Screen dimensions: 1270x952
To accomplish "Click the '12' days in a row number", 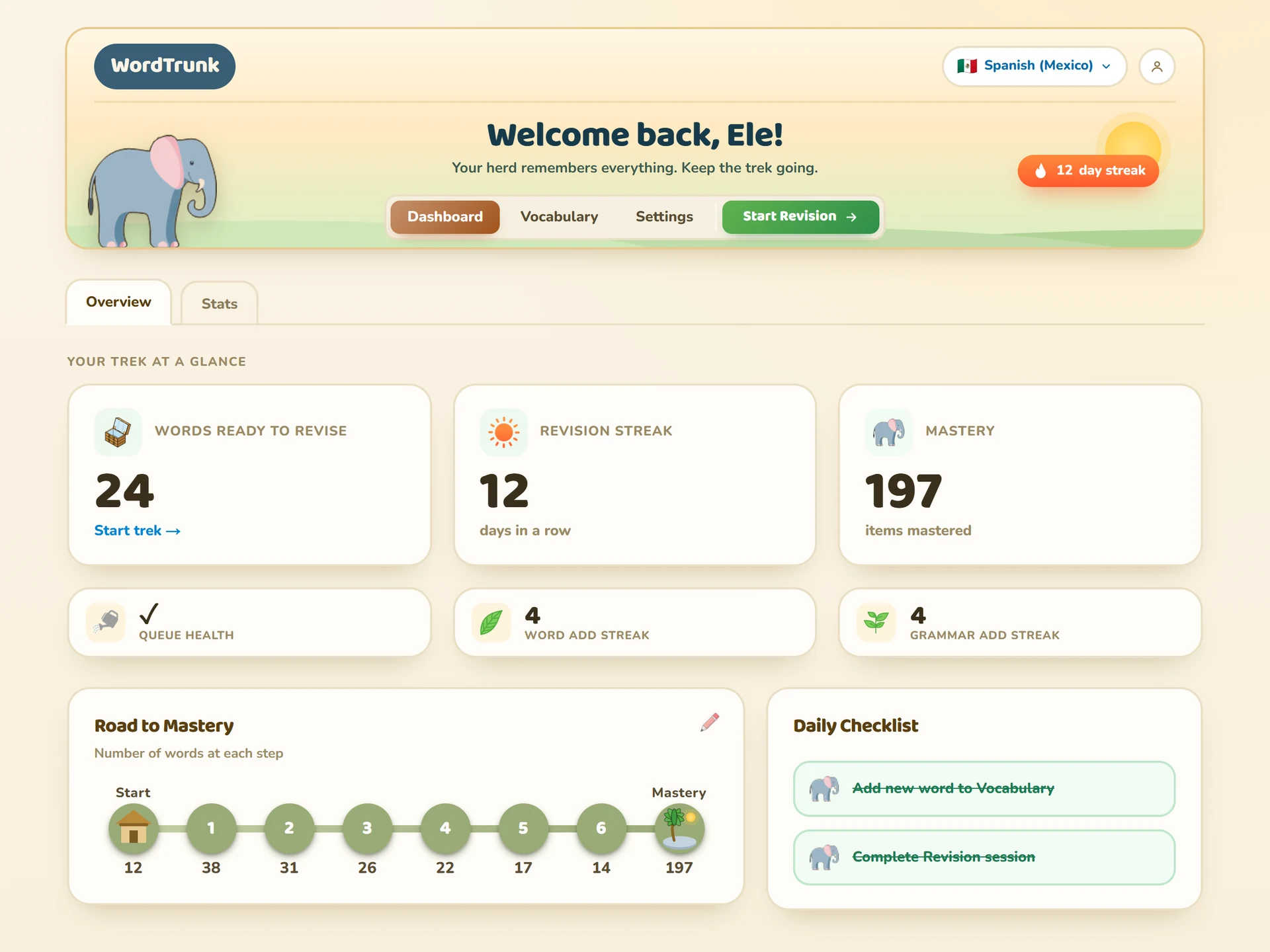I will (x=504, y=491).
